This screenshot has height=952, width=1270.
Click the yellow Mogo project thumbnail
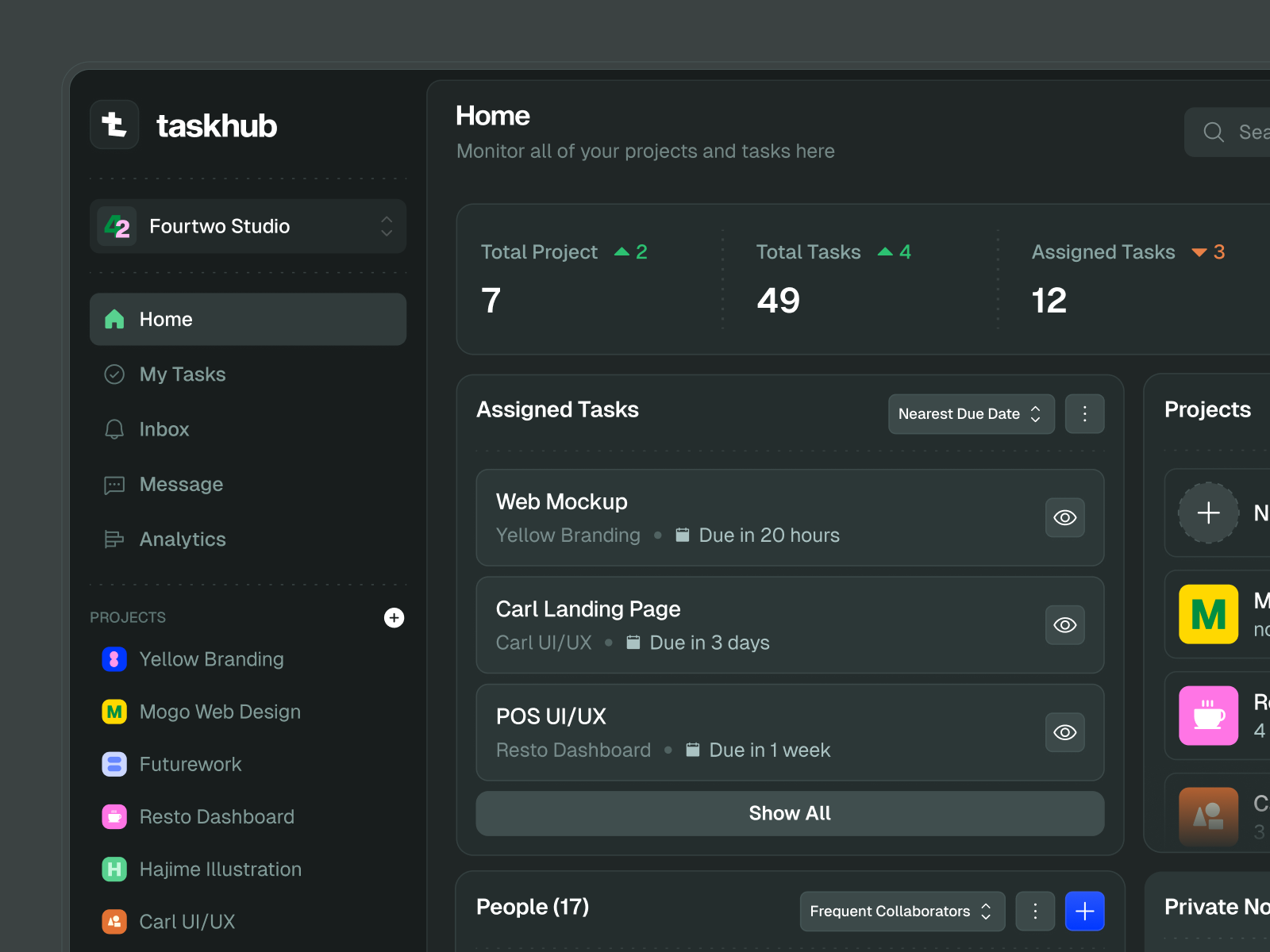coord(1208,614)
